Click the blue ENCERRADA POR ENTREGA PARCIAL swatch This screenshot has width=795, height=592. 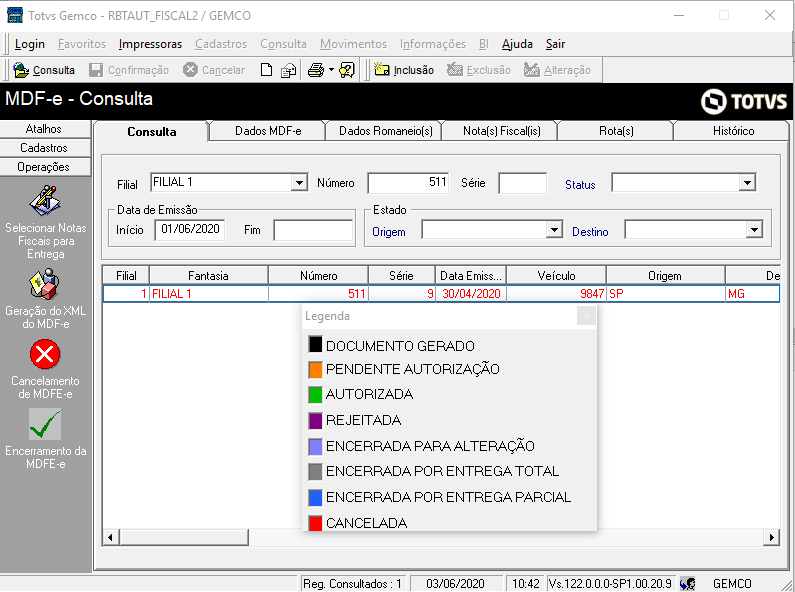coord(315,498)
